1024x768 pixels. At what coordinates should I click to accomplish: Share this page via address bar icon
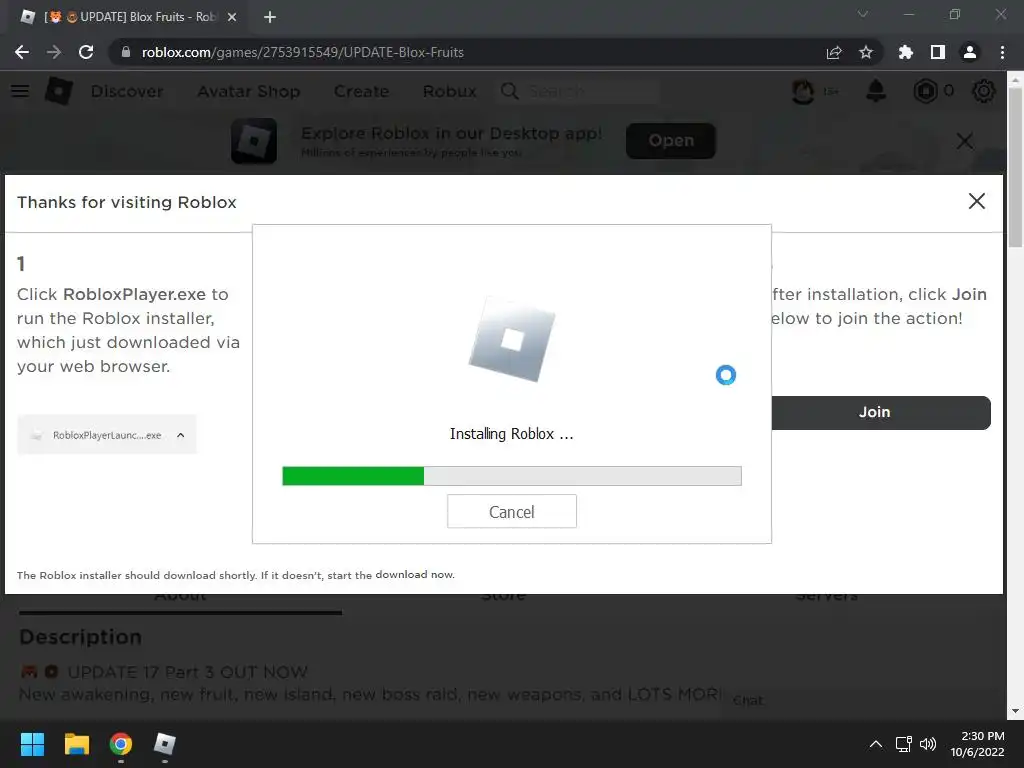click(x=834, y=52)
